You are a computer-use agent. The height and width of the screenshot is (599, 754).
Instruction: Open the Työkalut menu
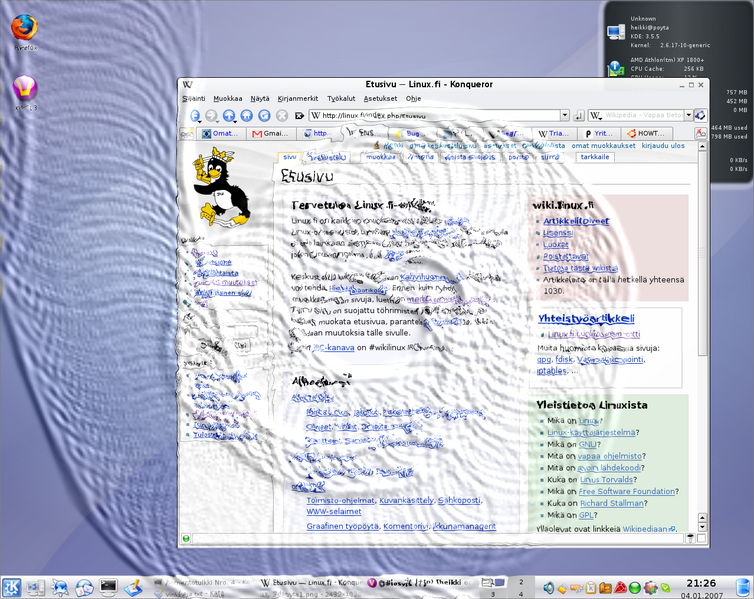coord(341,99)
